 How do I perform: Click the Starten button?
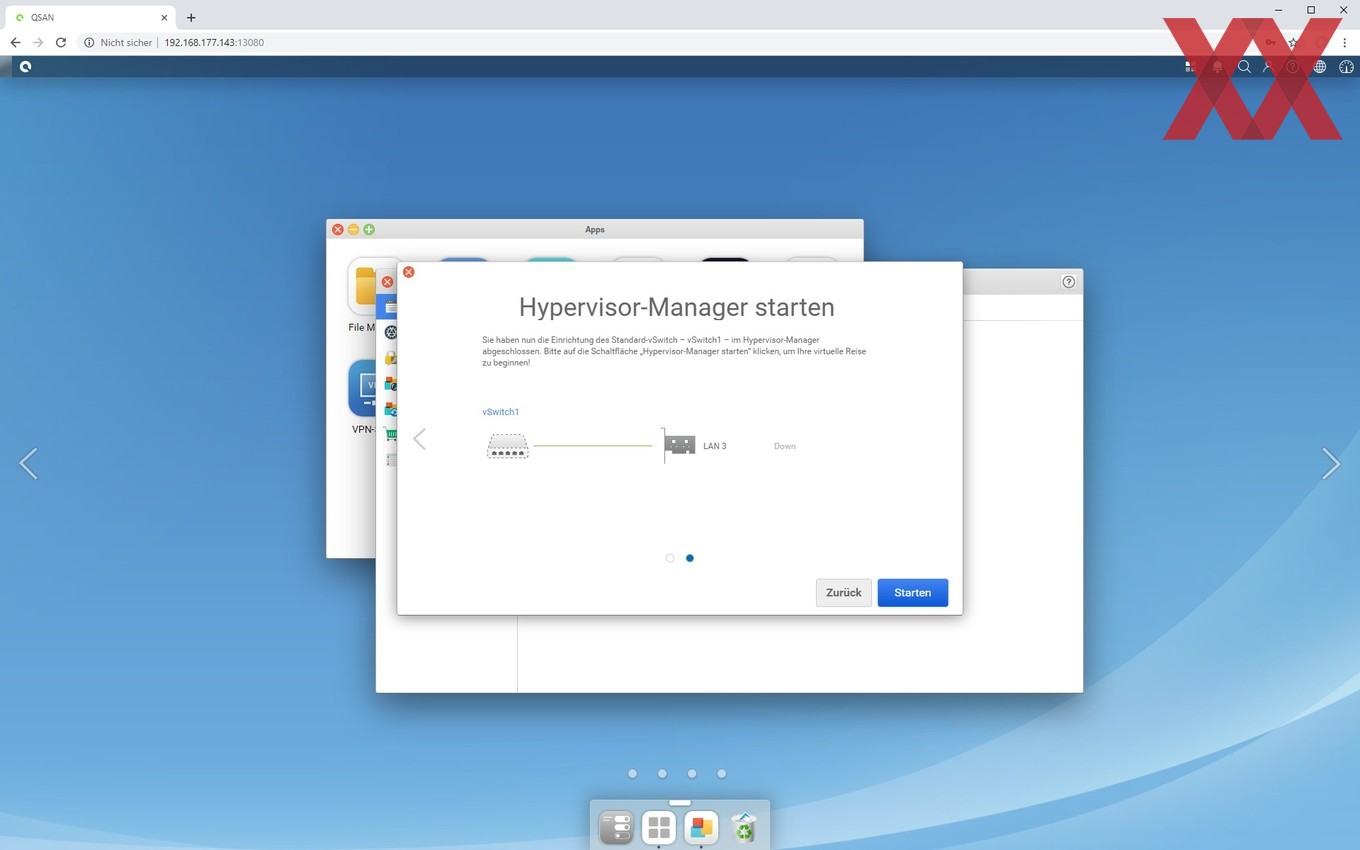click(912, 592)
